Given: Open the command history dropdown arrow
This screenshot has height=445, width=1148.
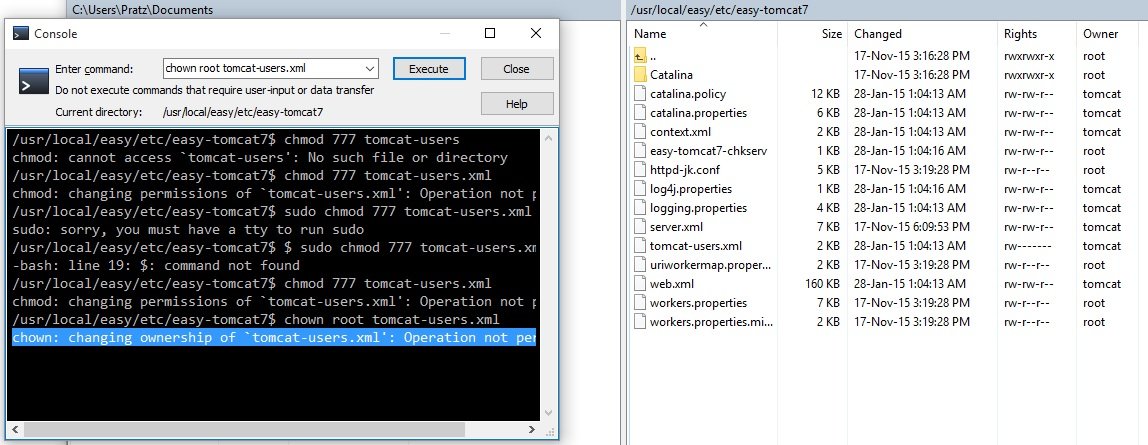Looking at the screenshot, I should coord(371,69).
